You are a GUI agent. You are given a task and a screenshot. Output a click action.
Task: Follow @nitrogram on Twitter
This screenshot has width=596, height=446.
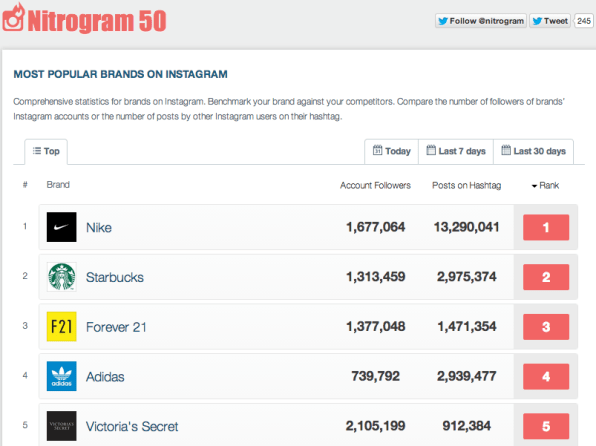tap(480, 21)
